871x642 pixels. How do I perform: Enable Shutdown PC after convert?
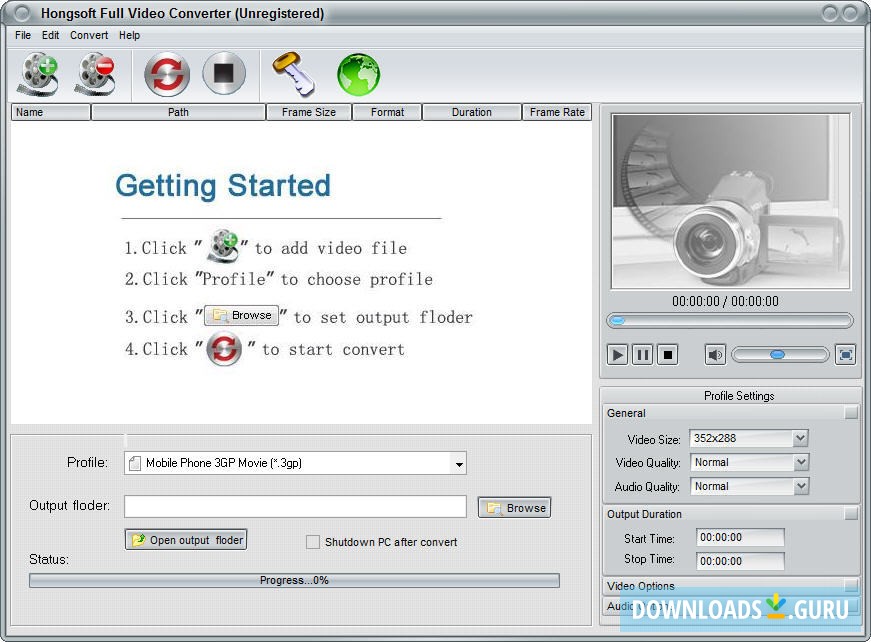[313, 542]
